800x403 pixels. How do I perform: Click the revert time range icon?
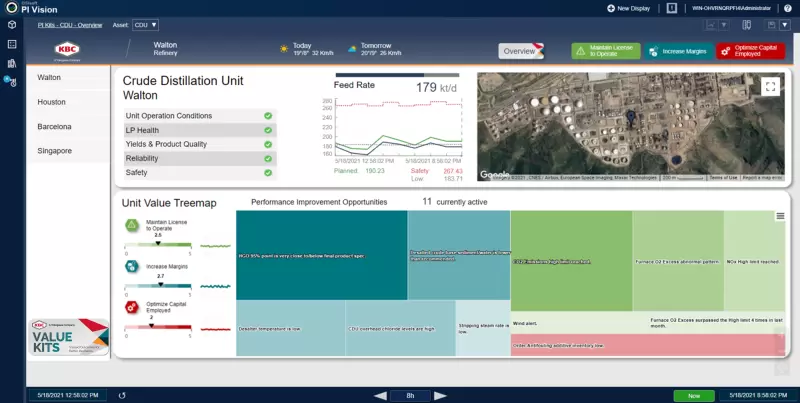[122, 395]
